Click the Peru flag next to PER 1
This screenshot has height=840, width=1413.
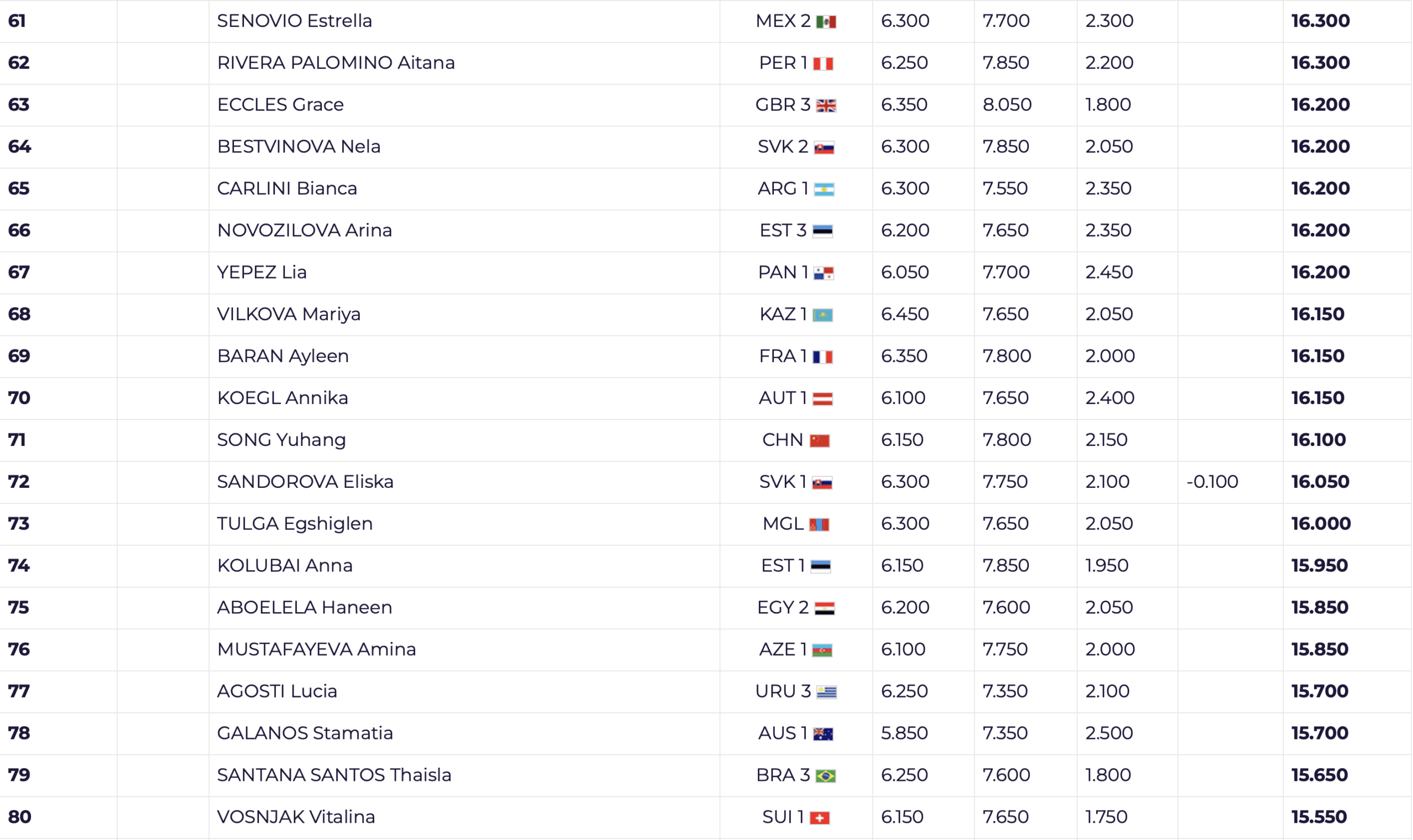point(823,64)
